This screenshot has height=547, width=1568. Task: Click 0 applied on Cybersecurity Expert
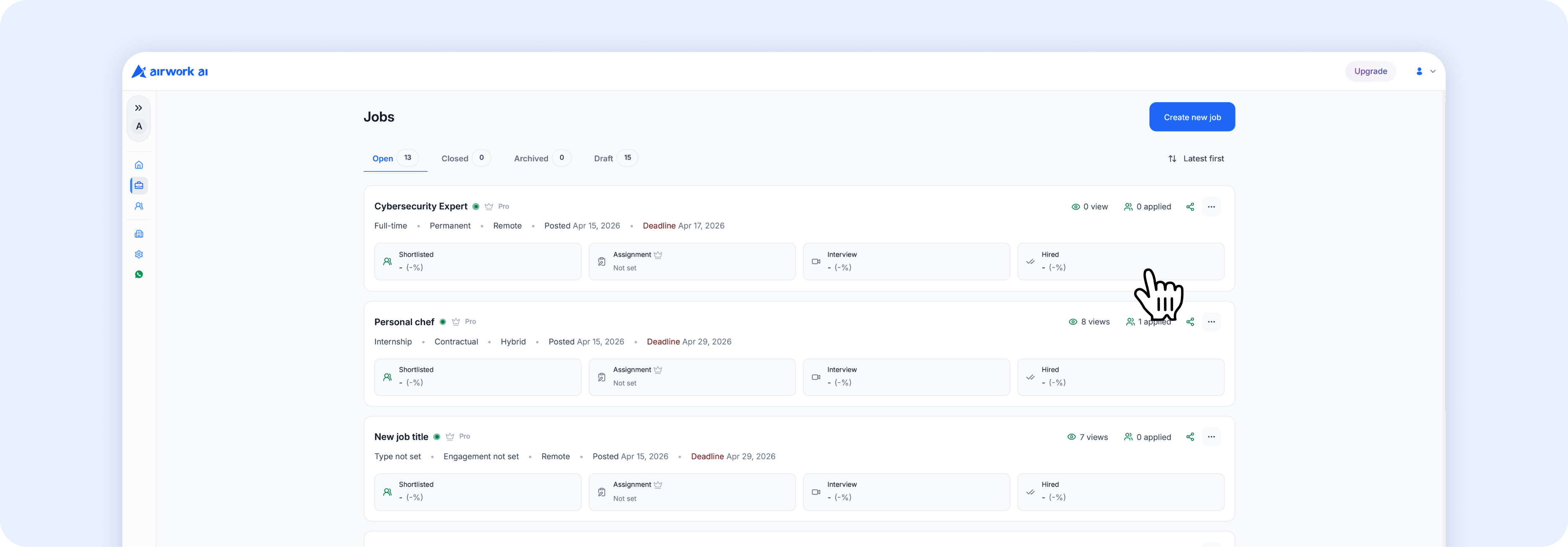[1147, 207]
